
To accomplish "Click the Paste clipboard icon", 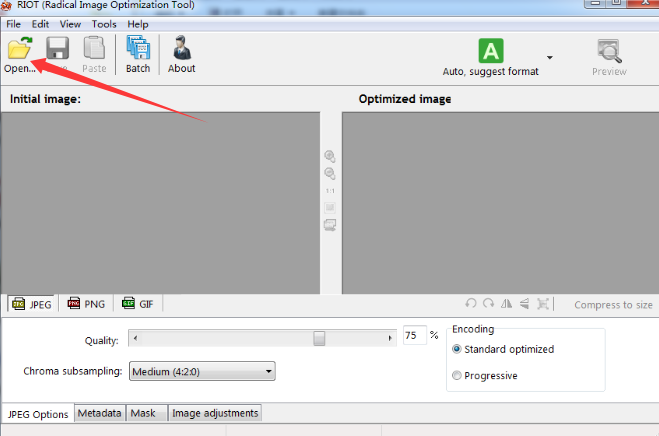I will (94, 48).
